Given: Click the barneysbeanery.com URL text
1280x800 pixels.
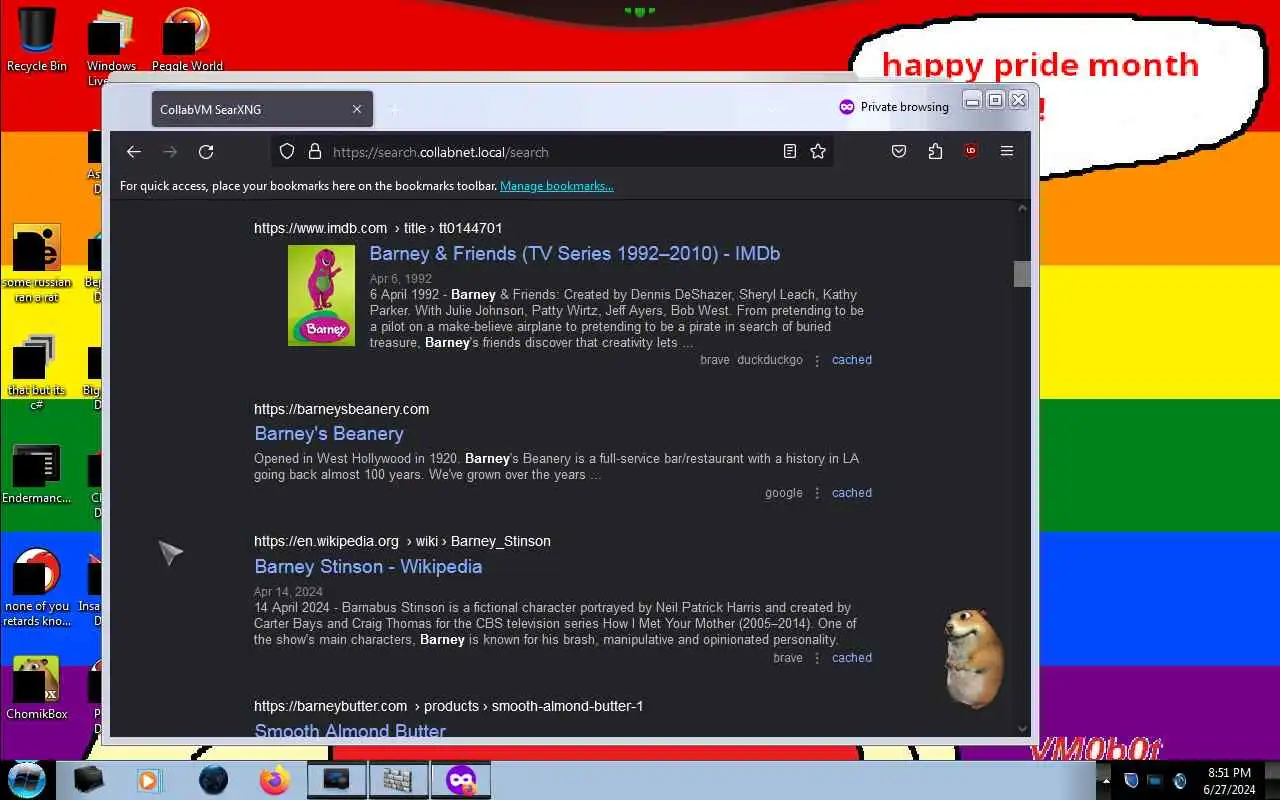Looking at the screenshot, I should (342, 409).
